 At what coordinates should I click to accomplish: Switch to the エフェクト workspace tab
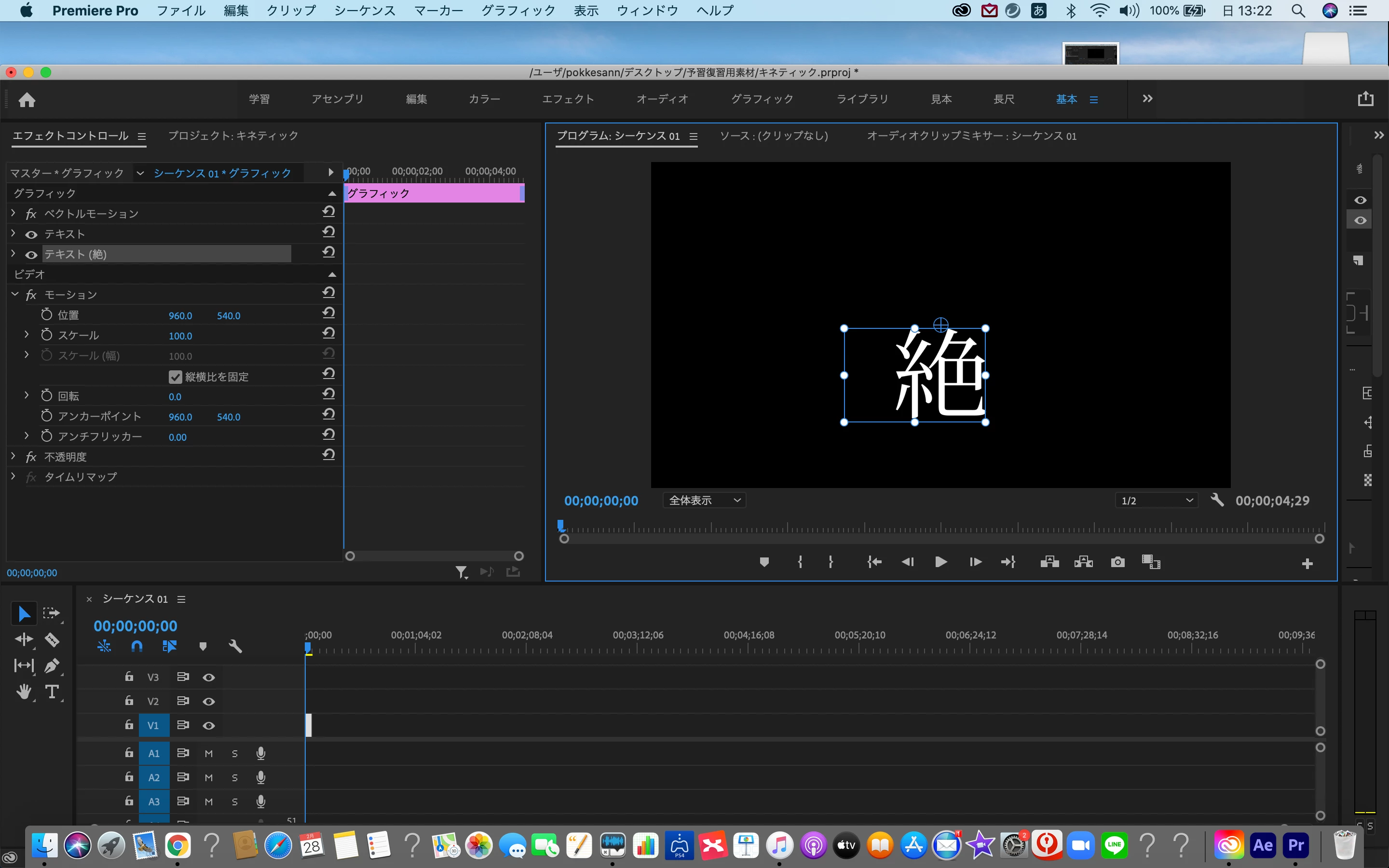point(568,99)
